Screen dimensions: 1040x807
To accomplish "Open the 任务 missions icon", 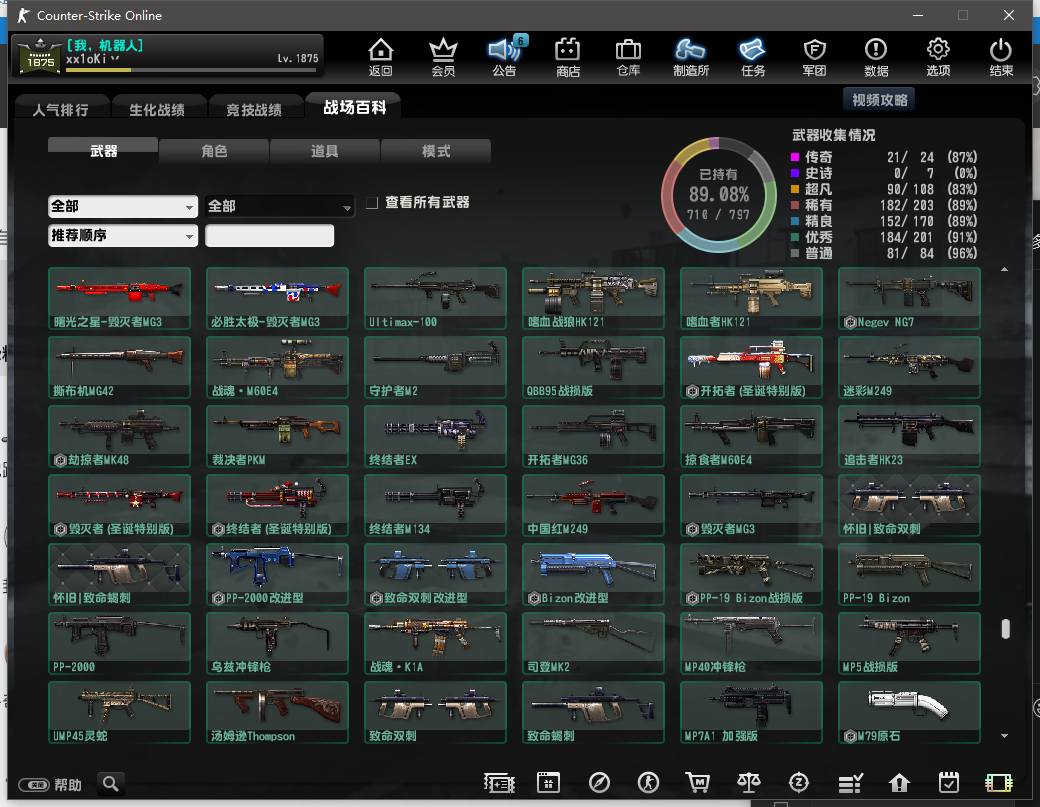I will [753, 56].
